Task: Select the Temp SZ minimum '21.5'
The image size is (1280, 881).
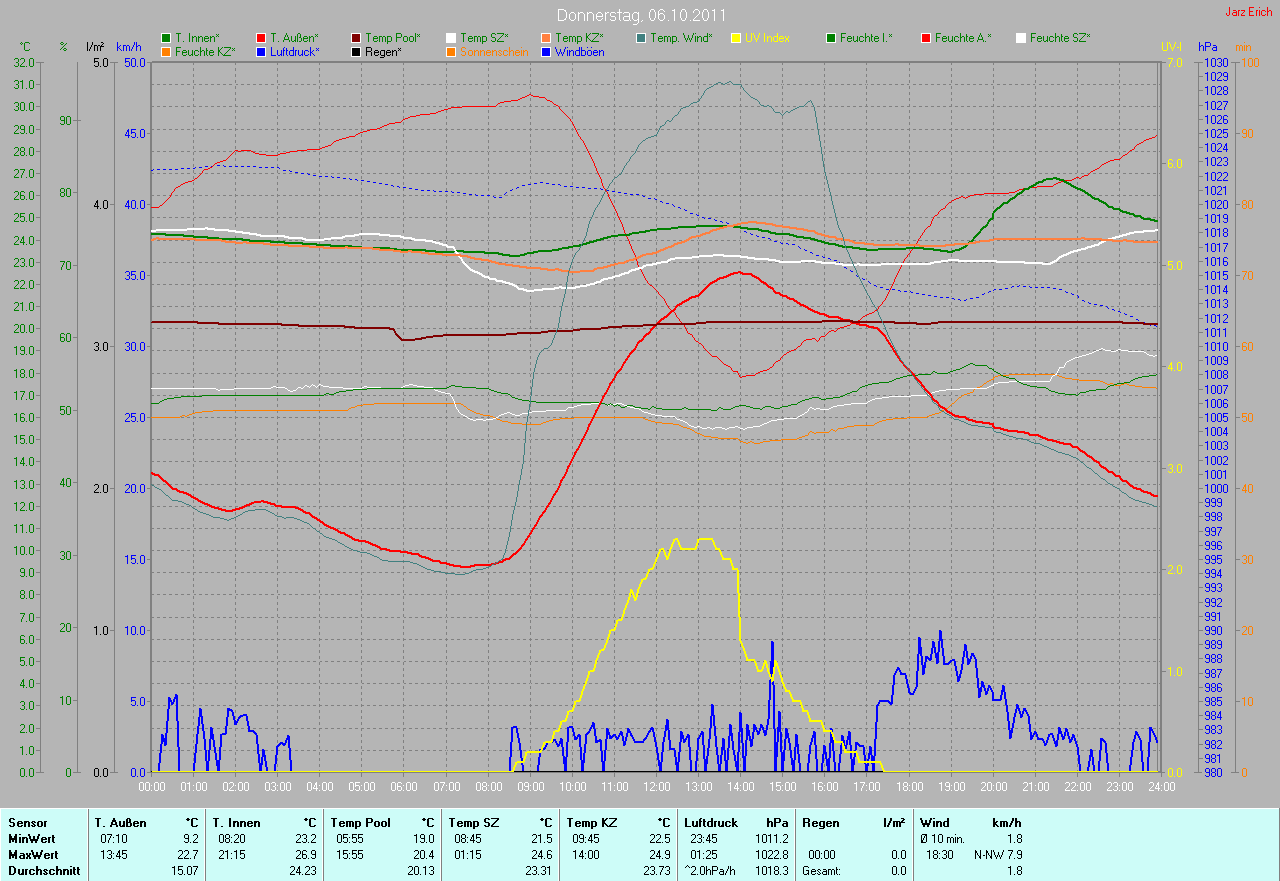Action: click(542, 839)
